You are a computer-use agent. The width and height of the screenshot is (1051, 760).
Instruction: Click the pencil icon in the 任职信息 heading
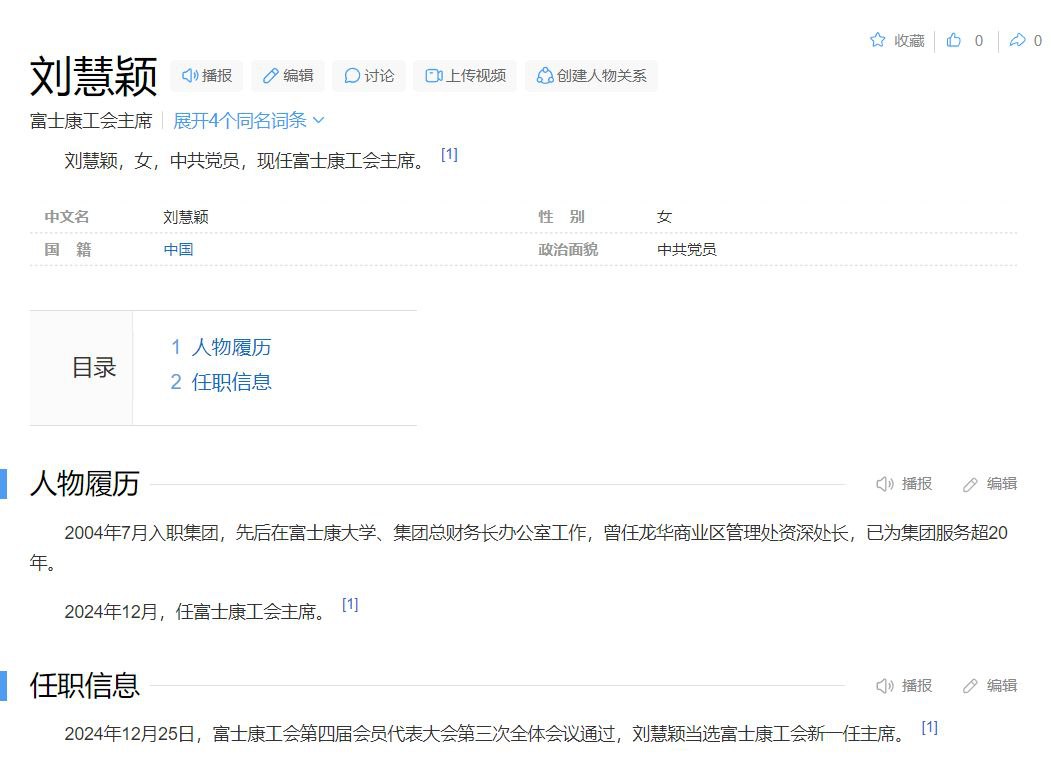[970, 686]
